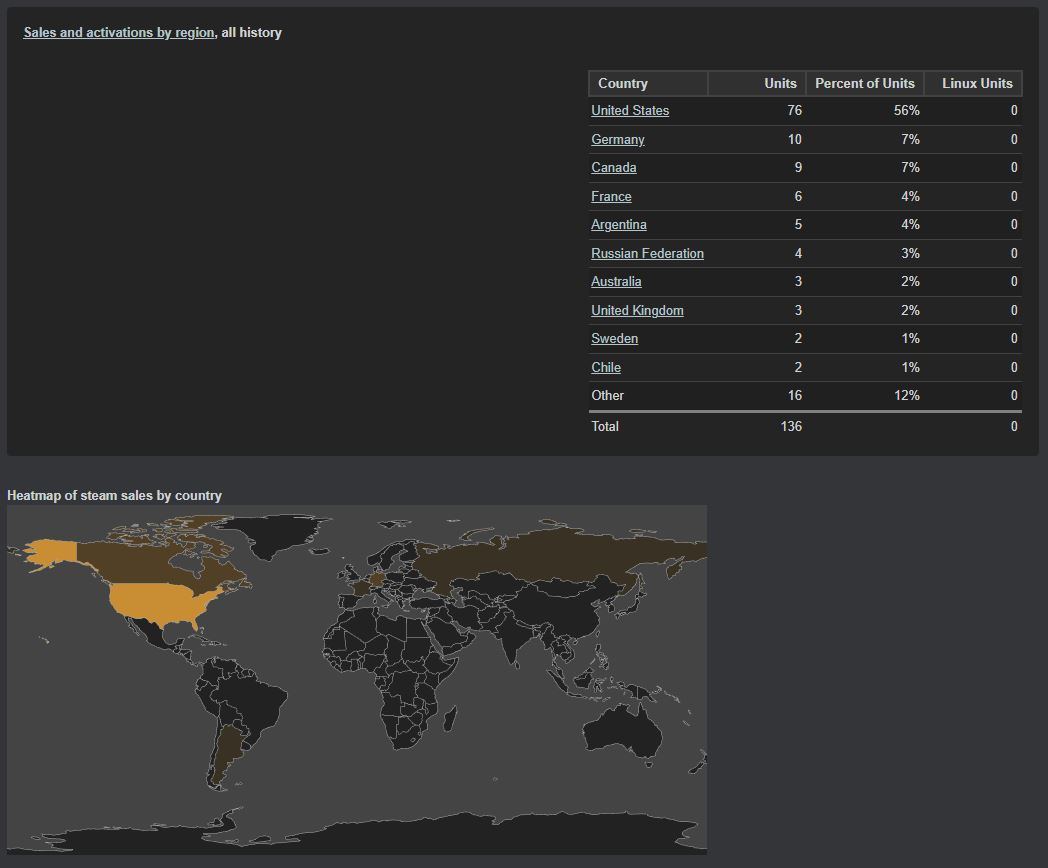The image size is (1048, 868).
Task: Click the Linux Units column header
Action: click(973, 84)
